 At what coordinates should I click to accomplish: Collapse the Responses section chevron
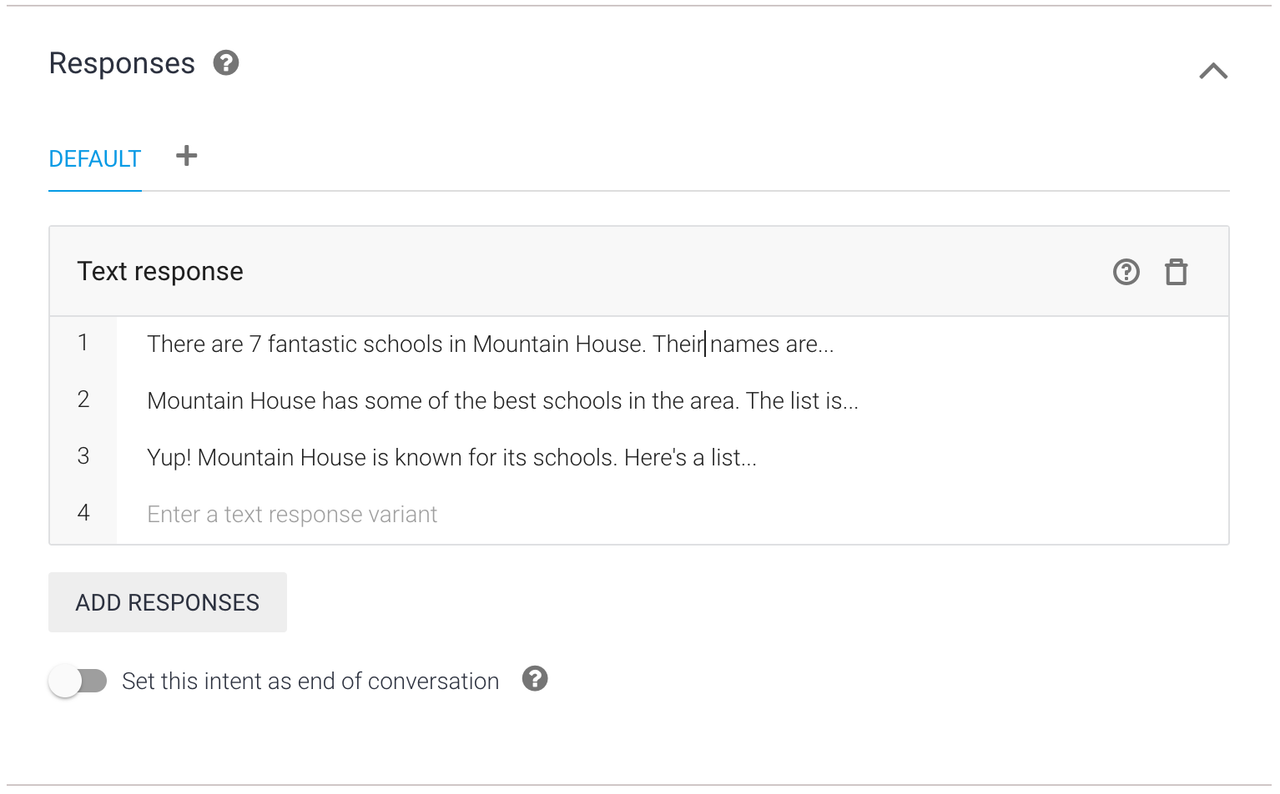pyautogui.click(x=1213, y=71)
